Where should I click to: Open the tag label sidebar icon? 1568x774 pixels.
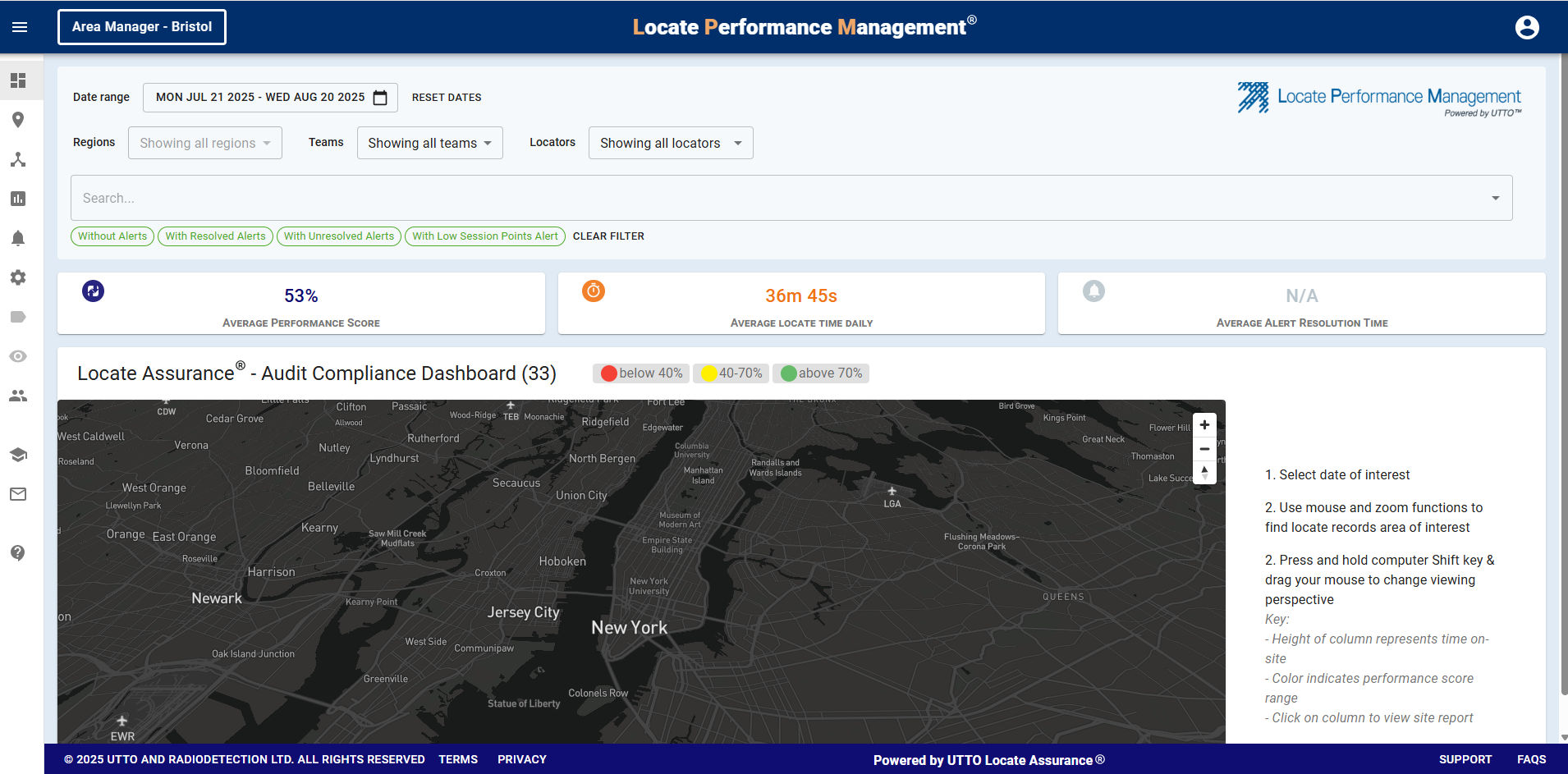click(x=18, y=317)
